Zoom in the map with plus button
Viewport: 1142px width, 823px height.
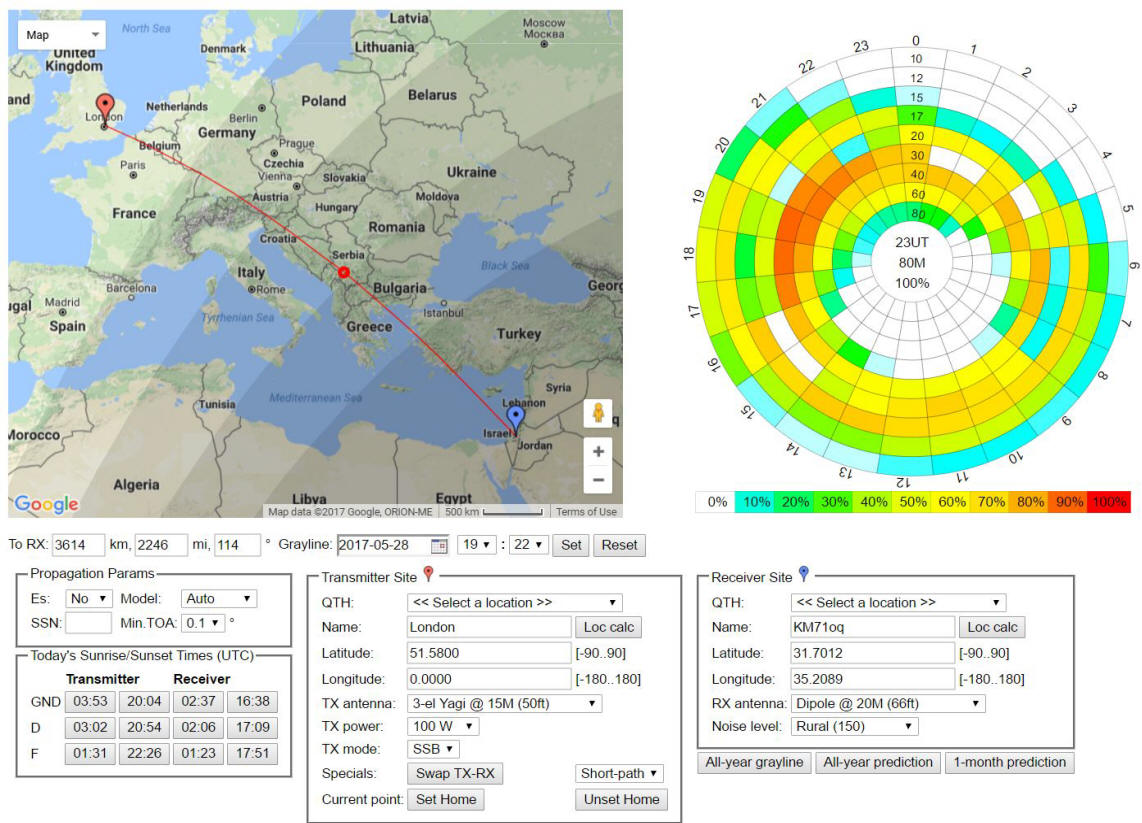click(x=598, y=451)
